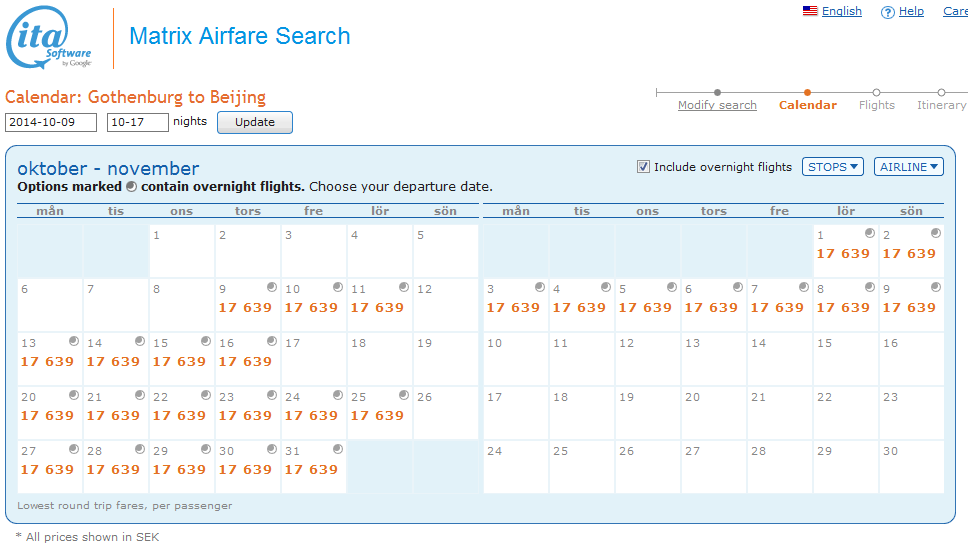Click the ITA Software logo

pos(50,39)
